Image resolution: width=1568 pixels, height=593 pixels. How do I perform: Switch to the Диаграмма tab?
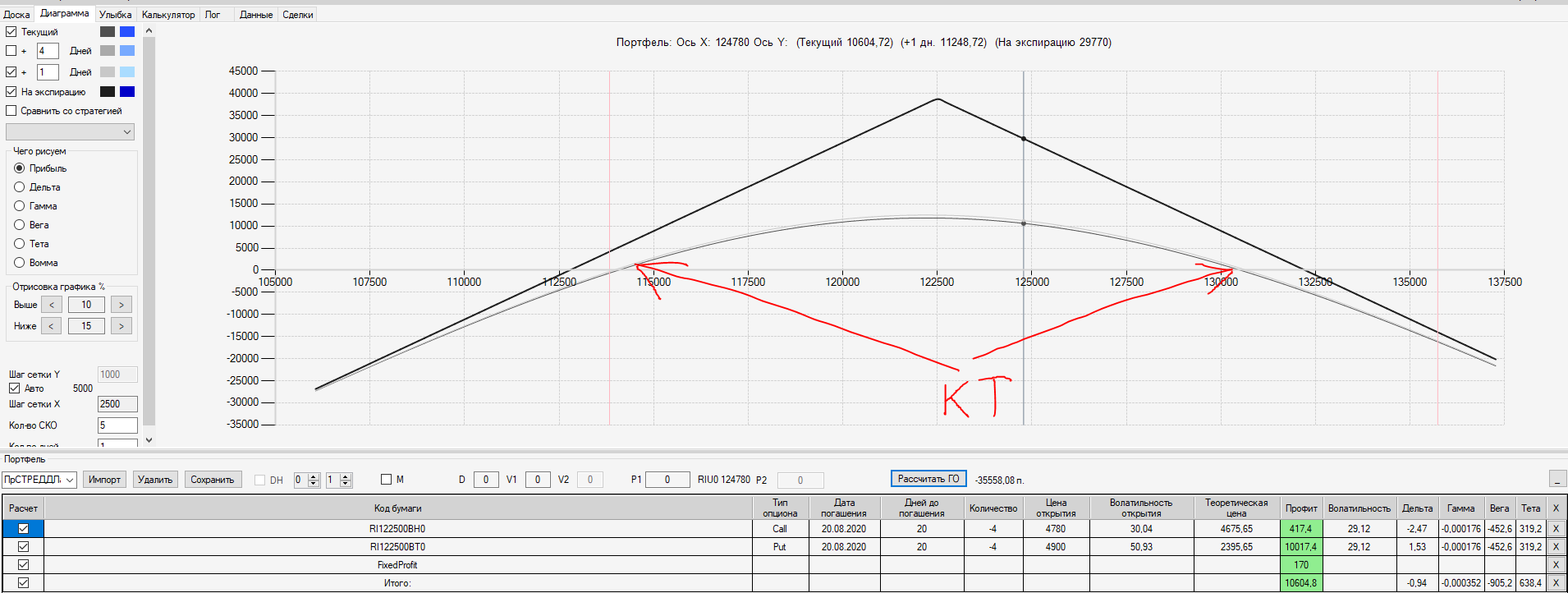tap(65, 13)
